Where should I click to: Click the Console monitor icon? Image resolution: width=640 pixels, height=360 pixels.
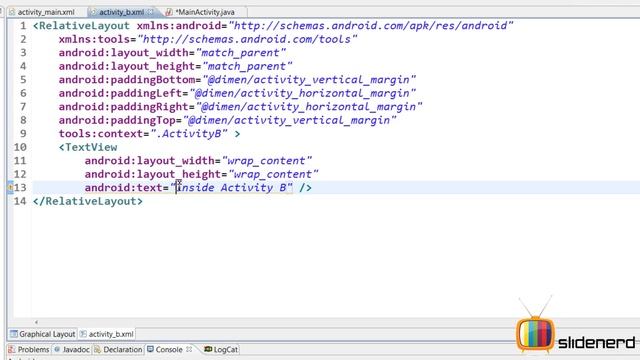tap(150, 349)
